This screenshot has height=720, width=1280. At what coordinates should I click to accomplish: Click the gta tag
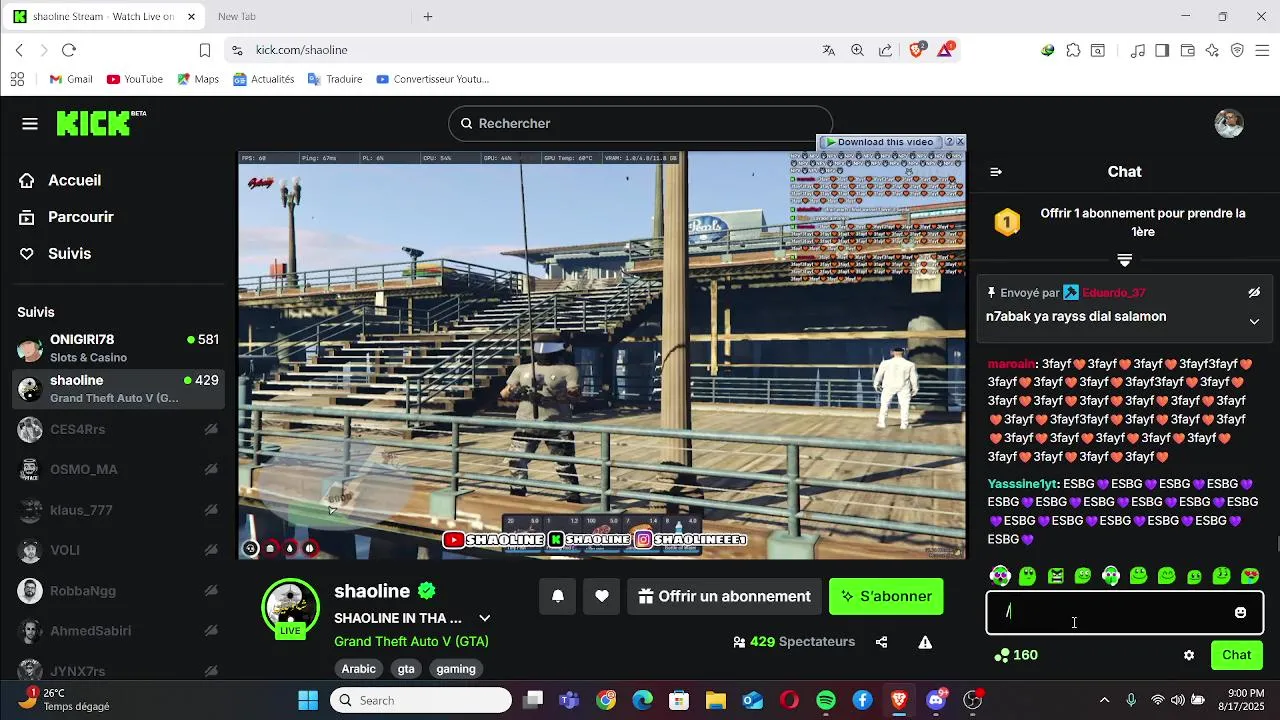tap(406, 669)
